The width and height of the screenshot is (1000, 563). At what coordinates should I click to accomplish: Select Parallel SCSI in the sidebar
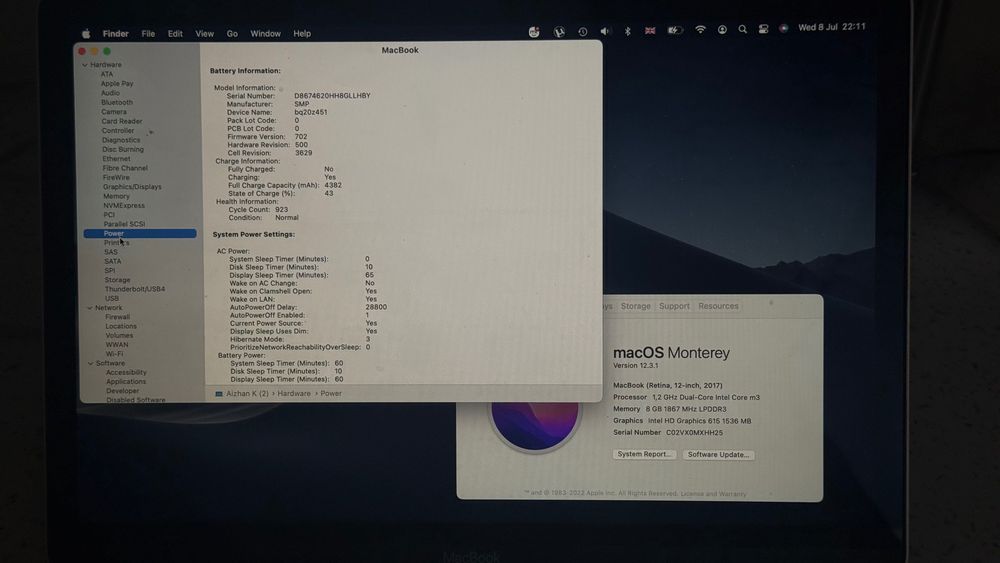pyautogui.click(x=124, y=224)
